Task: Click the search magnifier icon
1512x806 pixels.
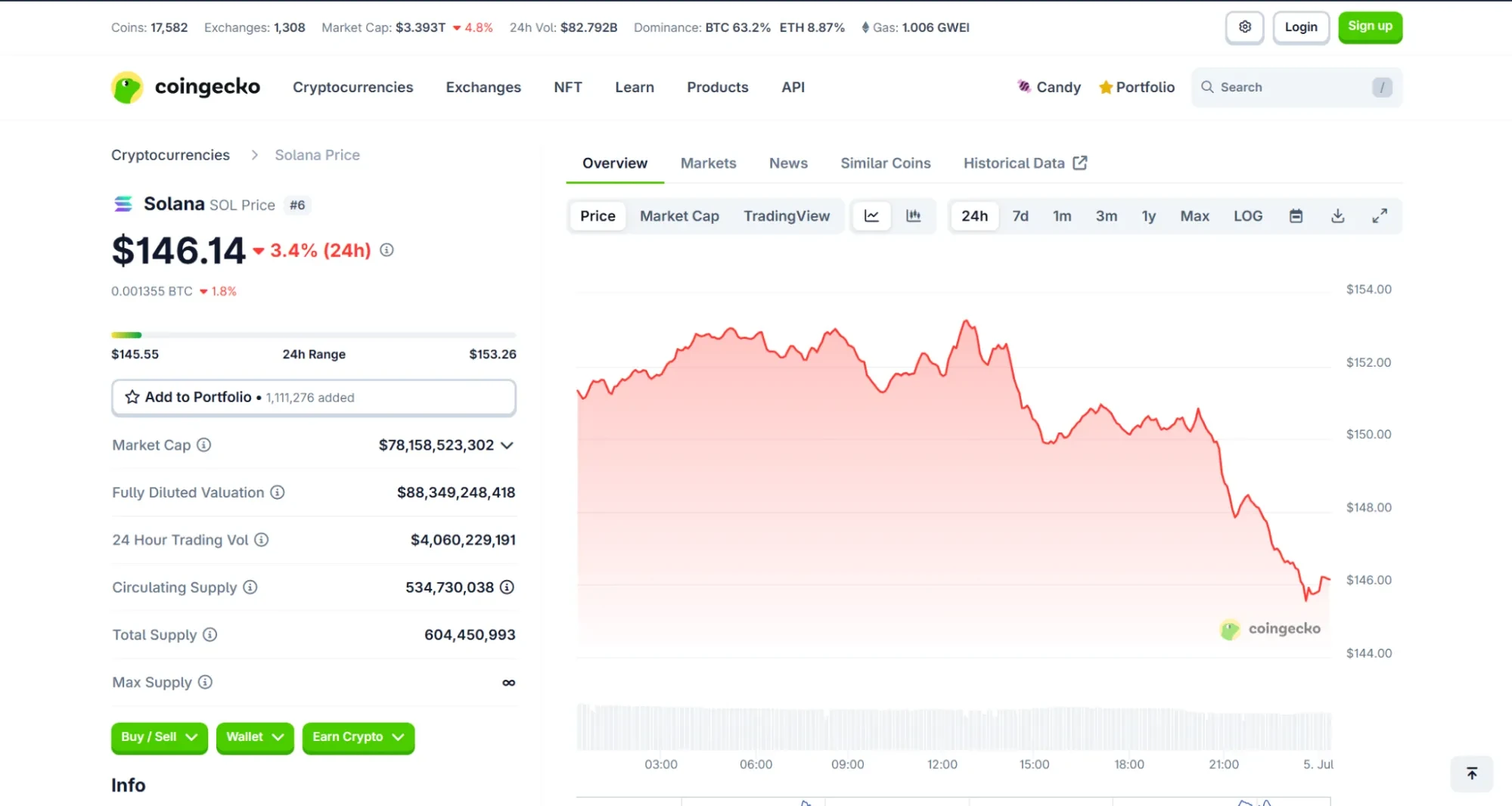Action: tap(1207, 87)
